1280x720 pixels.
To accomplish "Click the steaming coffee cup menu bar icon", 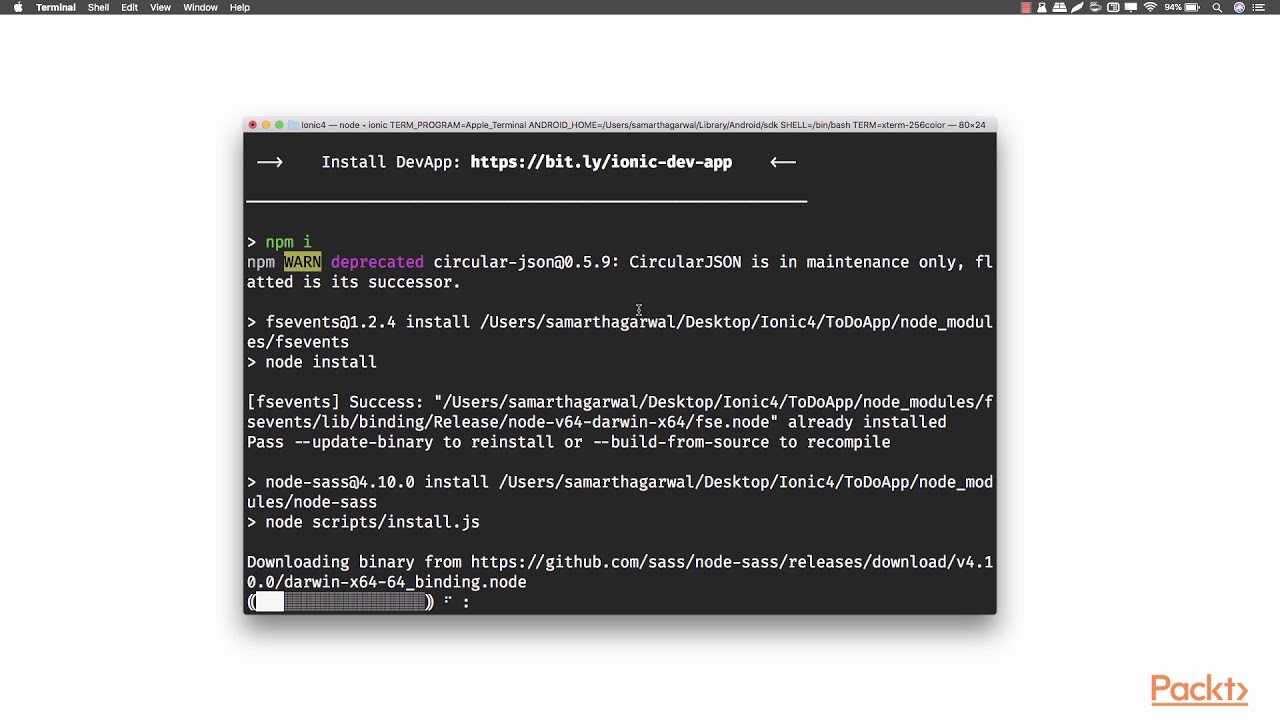I will pyautogui.click(x=1096, y=7).
